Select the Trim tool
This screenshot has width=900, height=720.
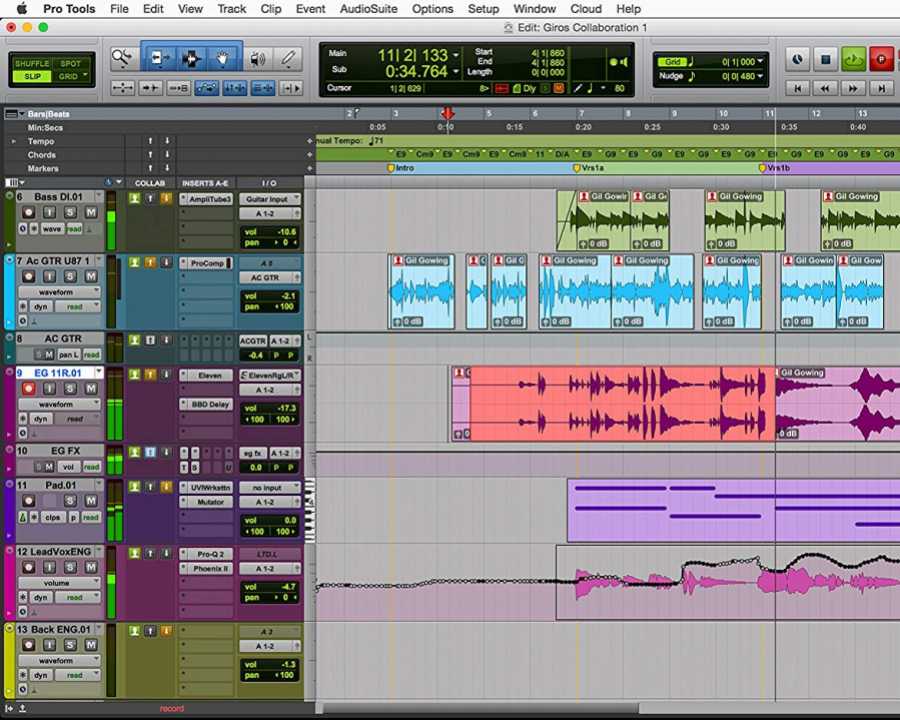click(158, 59)
